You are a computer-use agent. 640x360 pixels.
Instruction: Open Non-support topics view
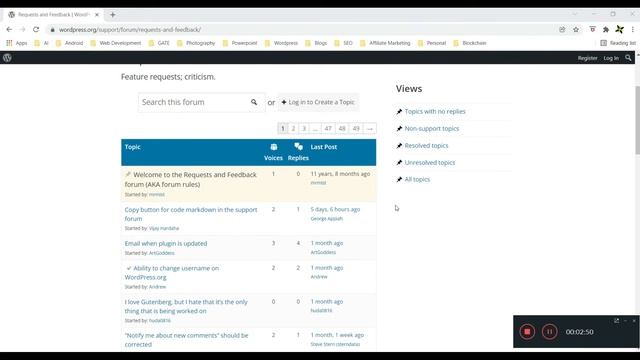[432, 129]
